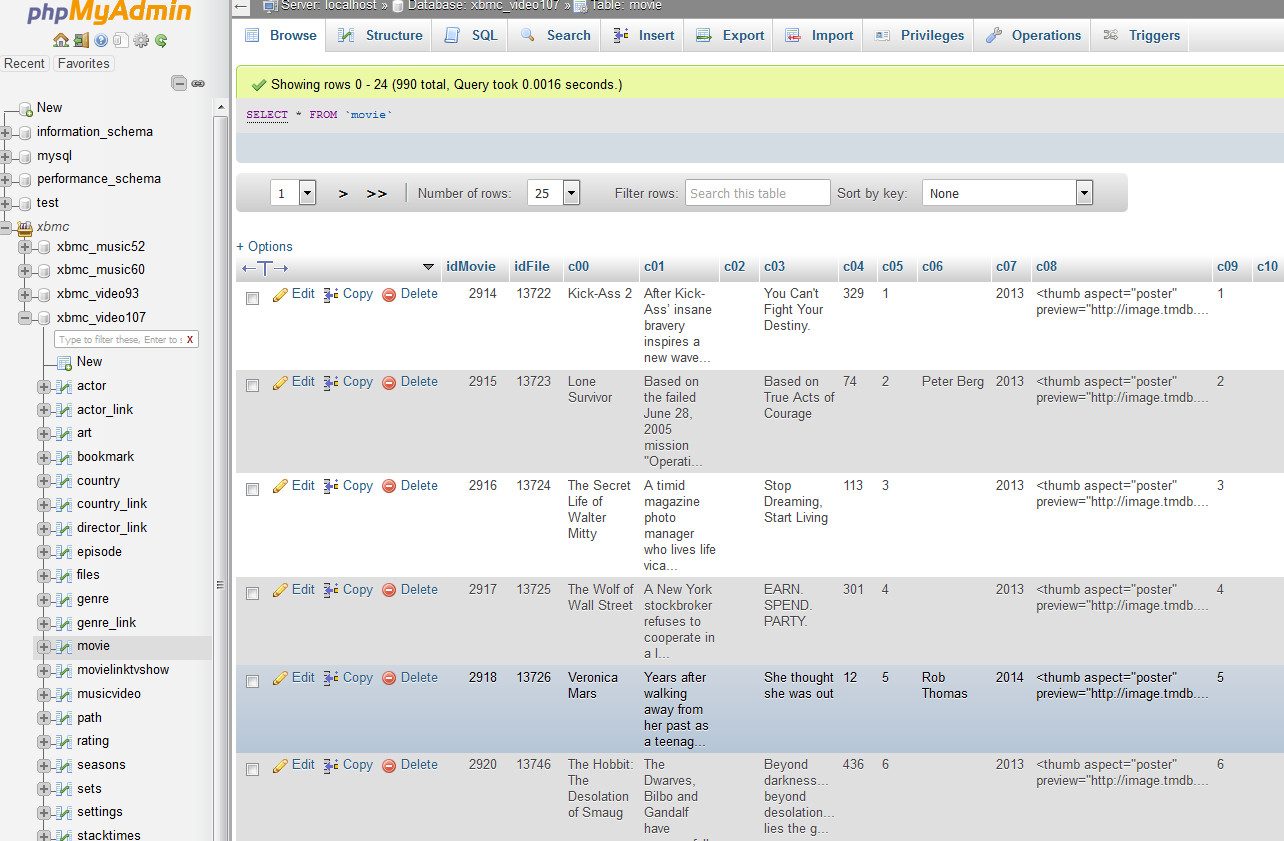The image size is (1284, 841).
Task: Open the Operations tab
Action: click(x=1033, y=35)
